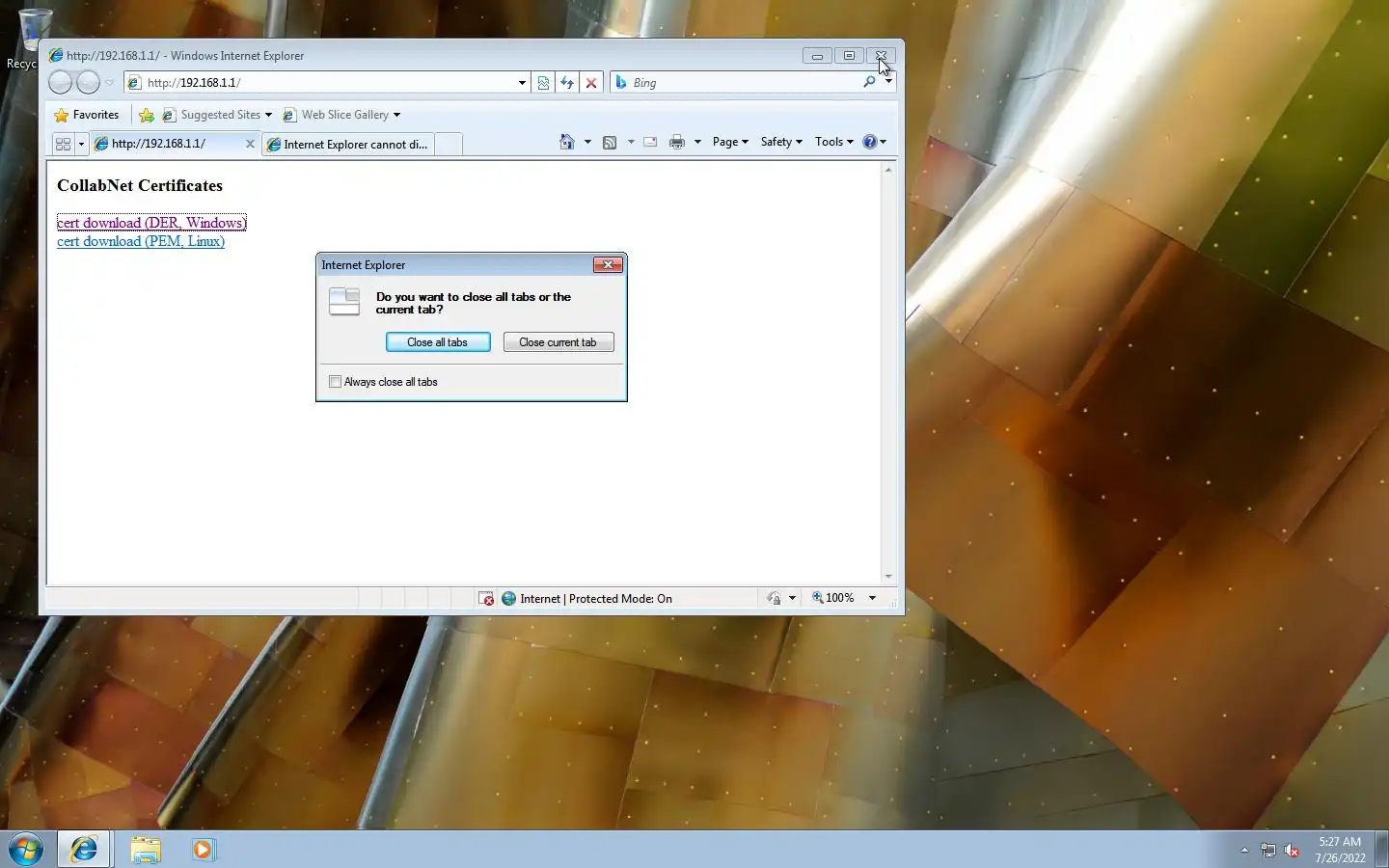
Task: Click Internet Explorer taskbar icon
Action: [x=84, y=850]
